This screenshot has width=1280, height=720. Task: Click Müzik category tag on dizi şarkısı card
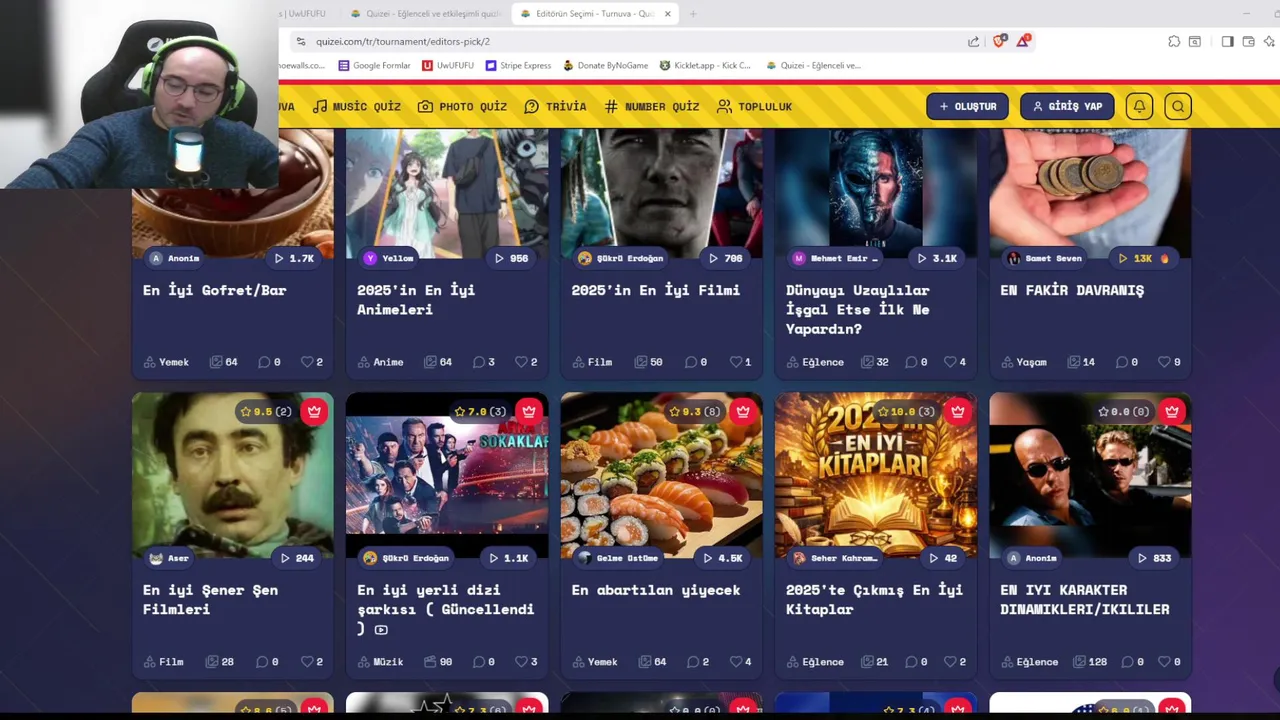pyautogui.click(x=380, y=662)
